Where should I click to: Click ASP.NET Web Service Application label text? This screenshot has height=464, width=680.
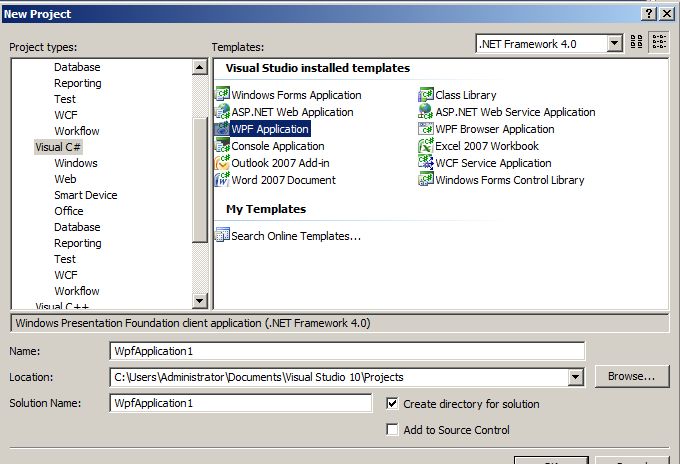point(515,112)
